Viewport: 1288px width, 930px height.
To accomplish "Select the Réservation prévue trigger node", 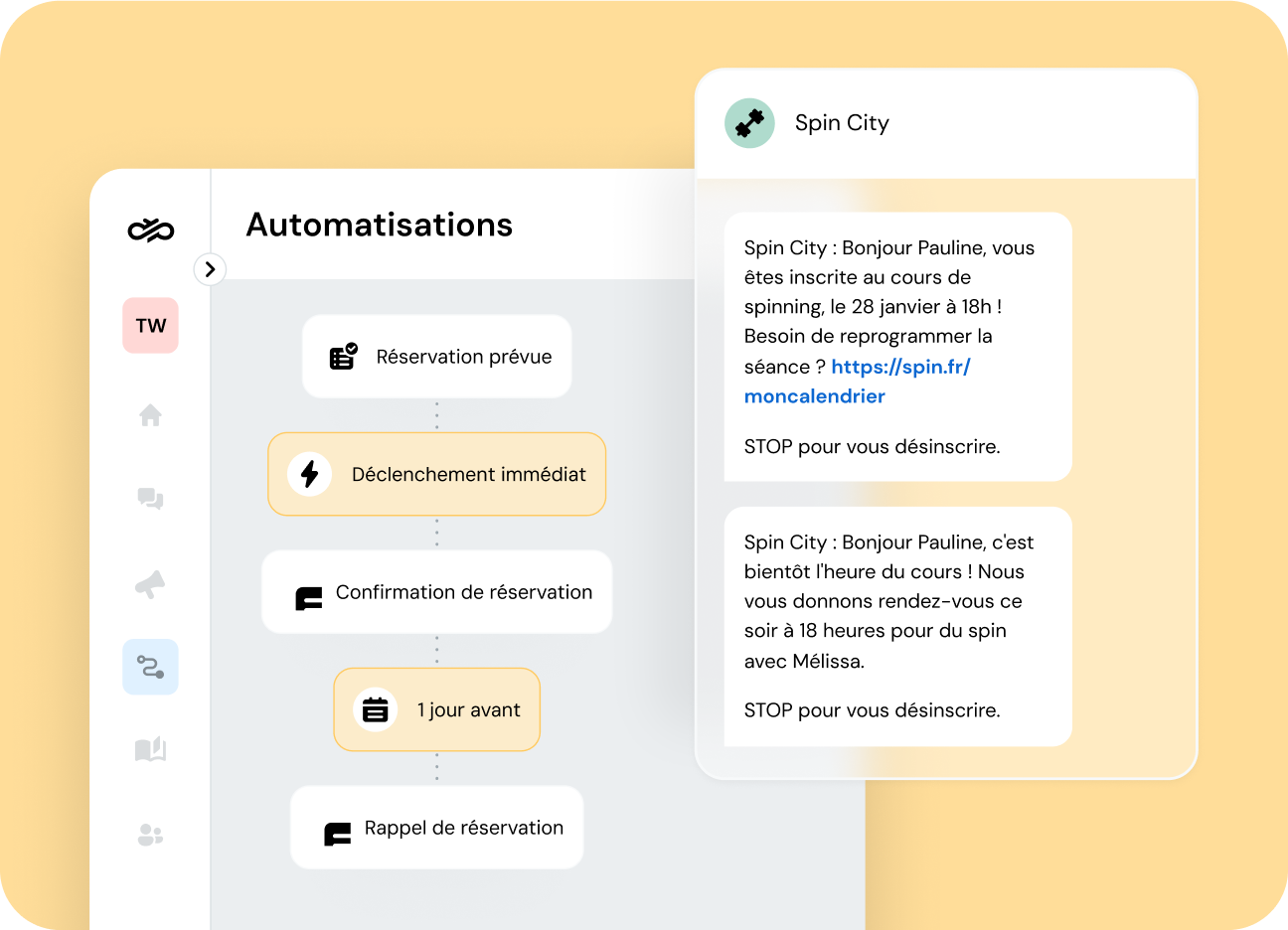I will pos(437,357).
